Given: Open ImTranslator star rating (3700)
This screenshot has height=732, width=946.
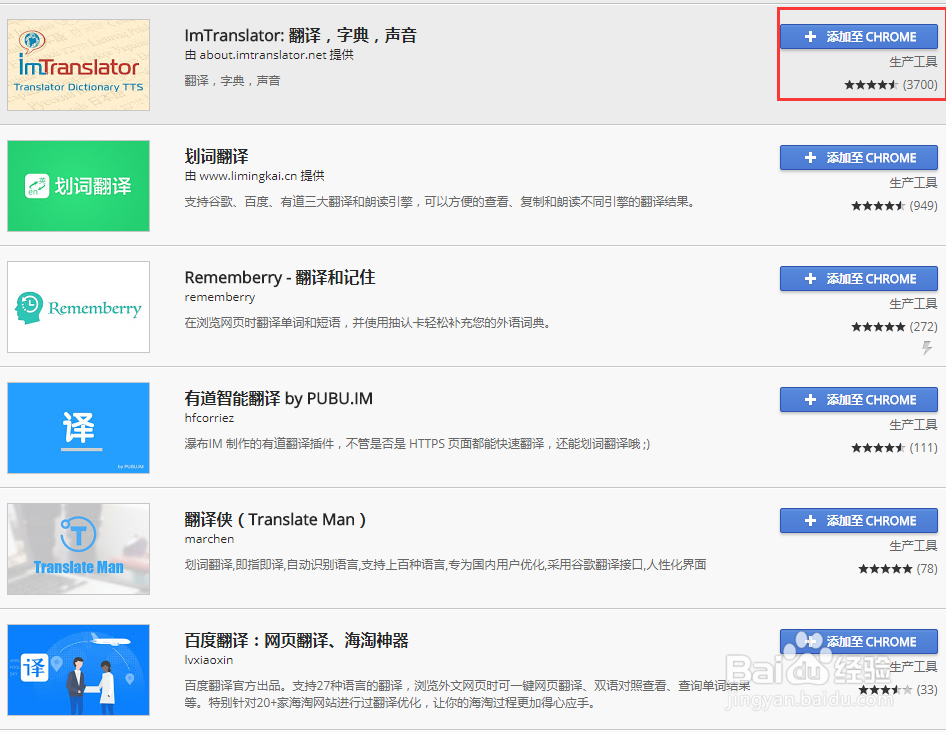Looking at the screenshot, I should tap(890, 84).
